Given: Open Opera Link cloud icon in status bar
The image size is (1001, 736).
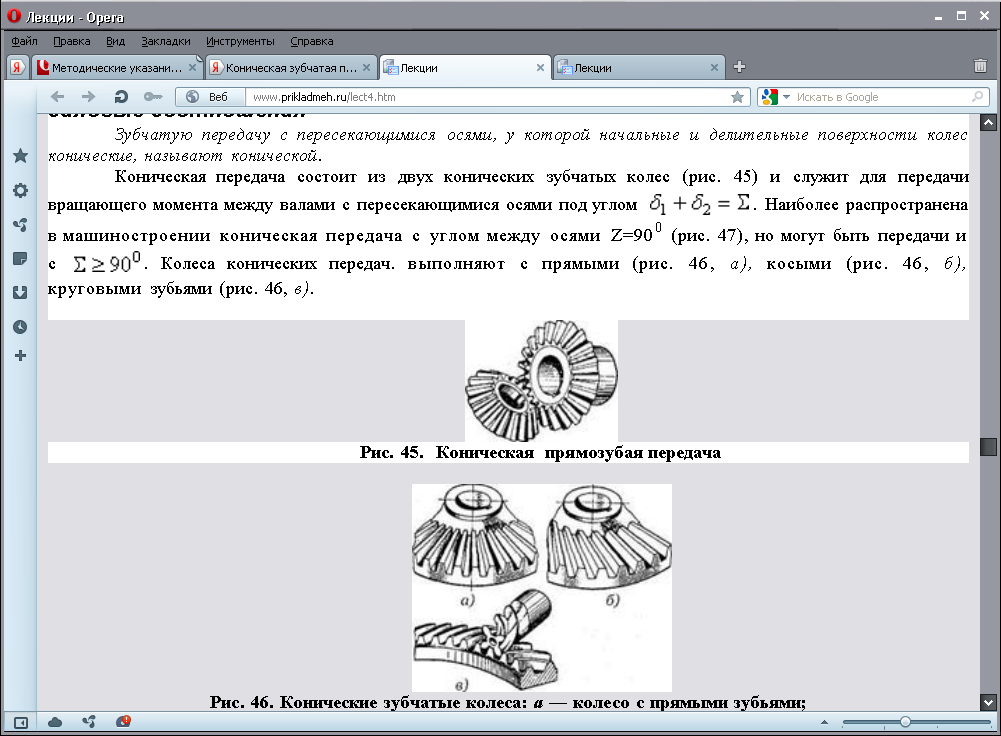Looking at the screenshot, I should click(x=55, y=722).
